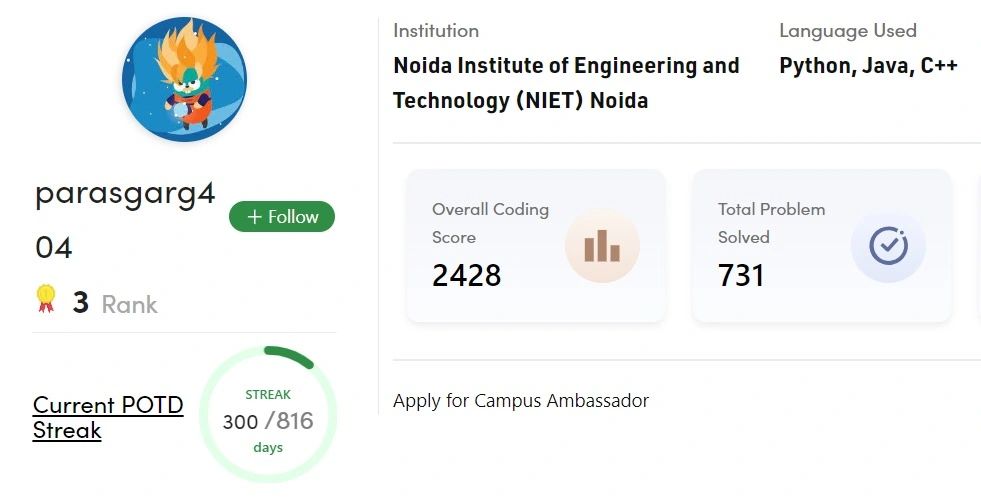The width and height of the screenshot is (981, 497).
Task: Click the parasgarg404 username text
Action: [x=125, y=220]
